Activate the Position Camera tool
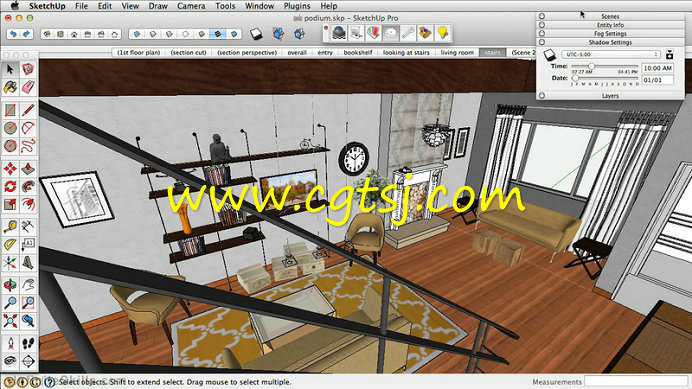Viewport: 692px width, 389px height. click(x=10, y=344)
